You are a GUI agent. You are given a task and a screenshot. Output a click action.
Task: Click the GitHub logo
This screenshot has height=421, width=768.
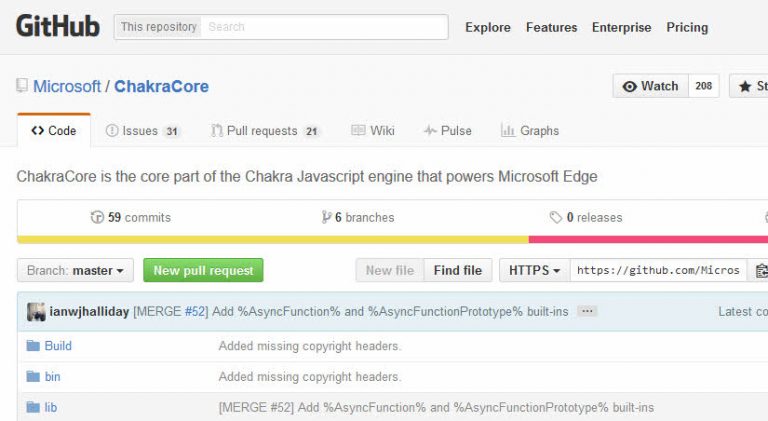point(58,27)
